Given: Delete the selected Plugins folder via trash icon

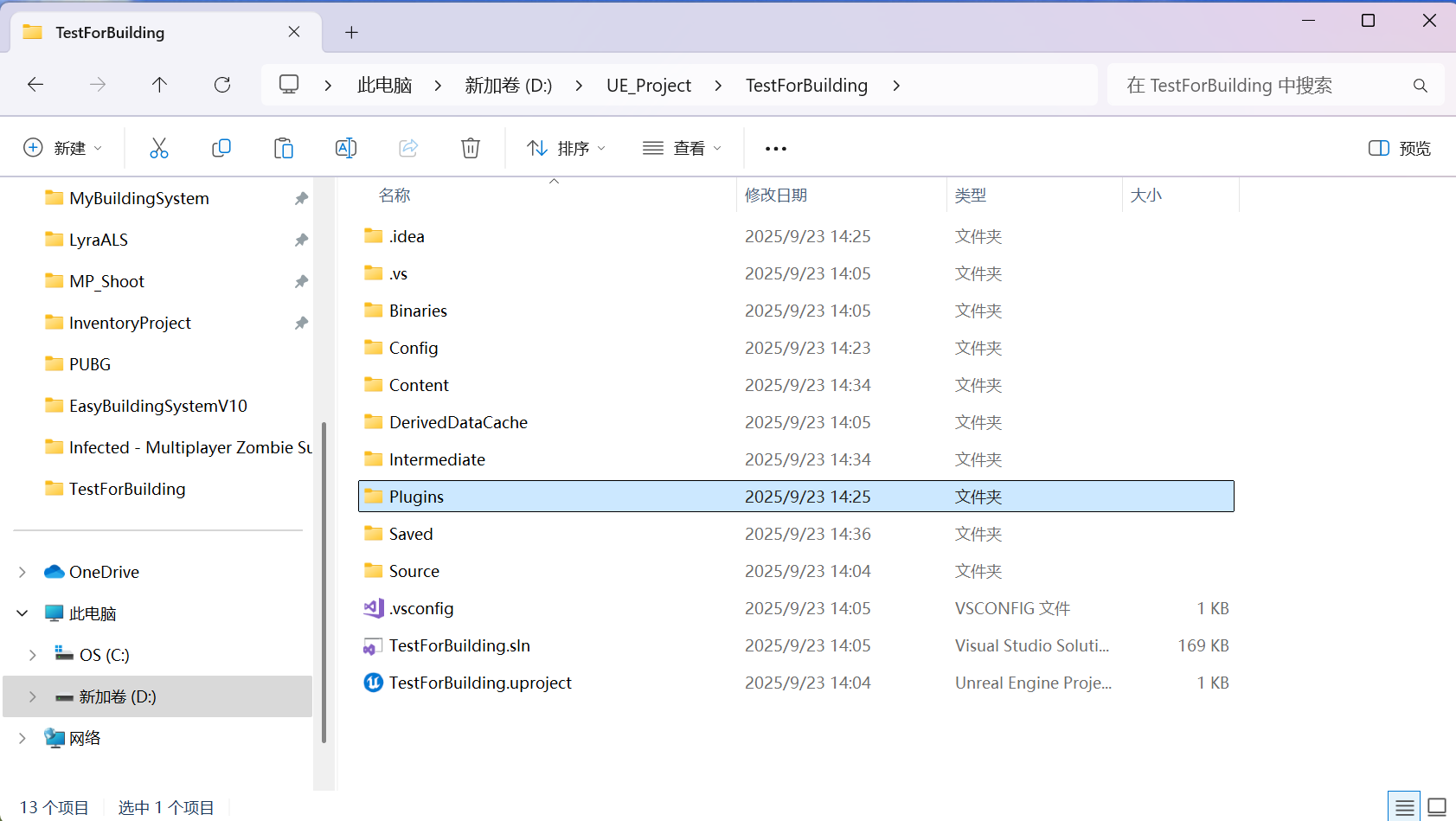Looking at the screenshot, I should tap(471, 147).
